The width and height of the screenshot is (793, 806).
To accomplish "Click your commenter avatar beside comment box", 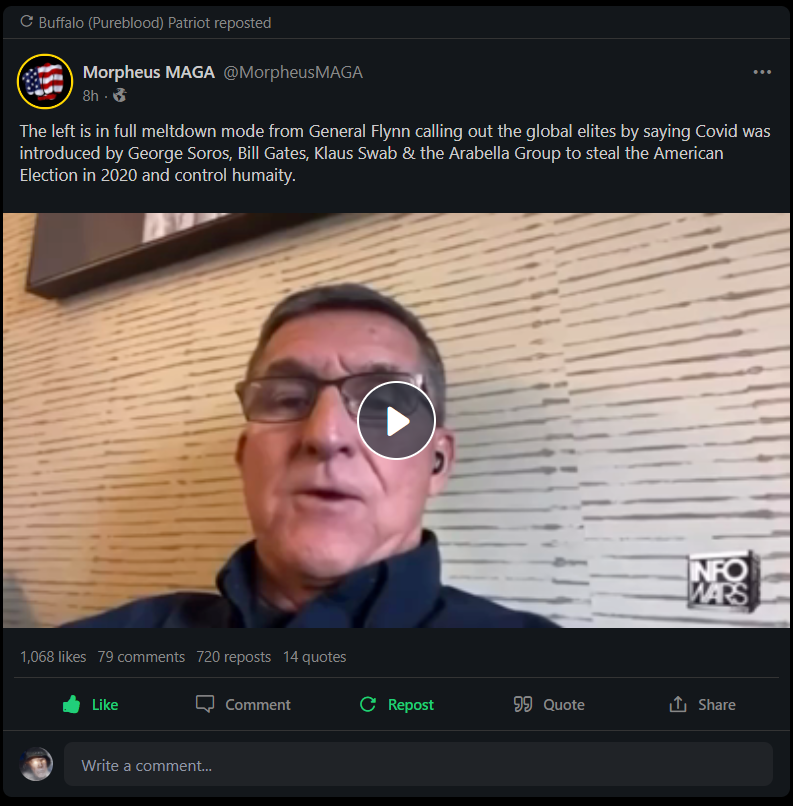I will coord(36,764).
